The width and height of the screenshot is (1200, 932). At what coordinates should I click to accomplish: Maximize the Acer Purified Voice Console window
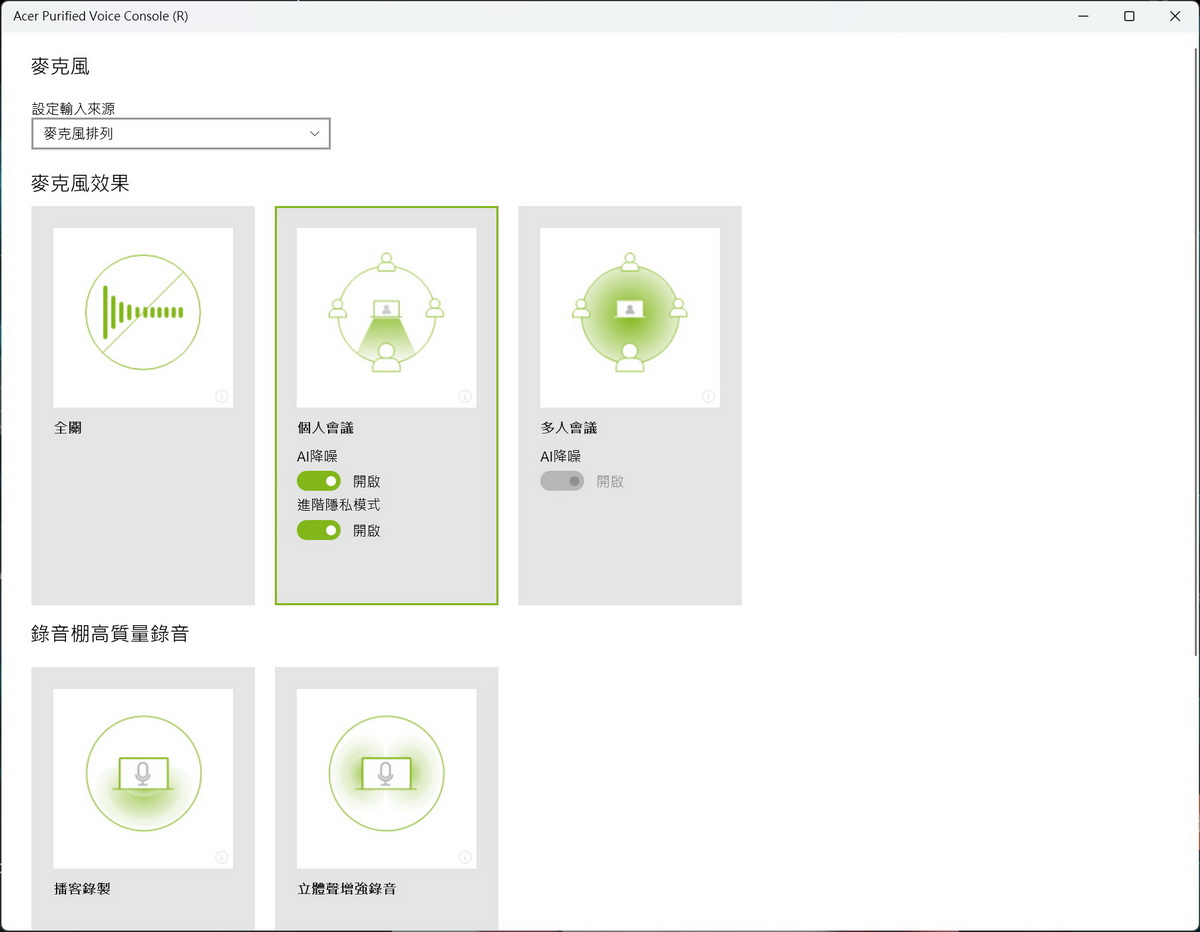[1129, 16]
